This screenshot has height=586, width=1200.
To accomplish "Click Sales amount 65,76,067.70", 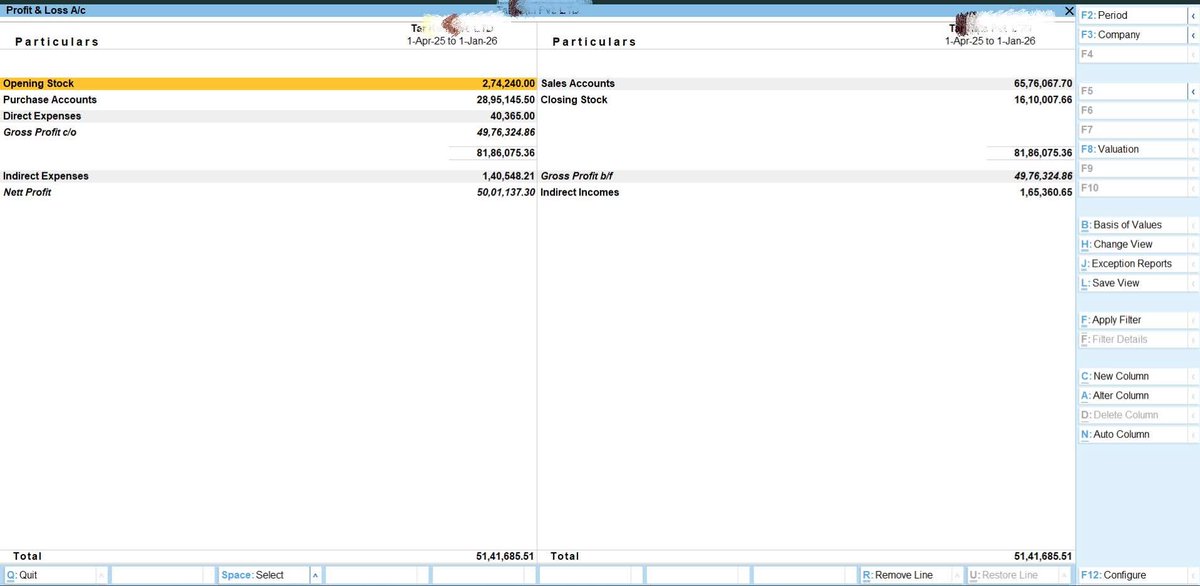I will 1042,84.
